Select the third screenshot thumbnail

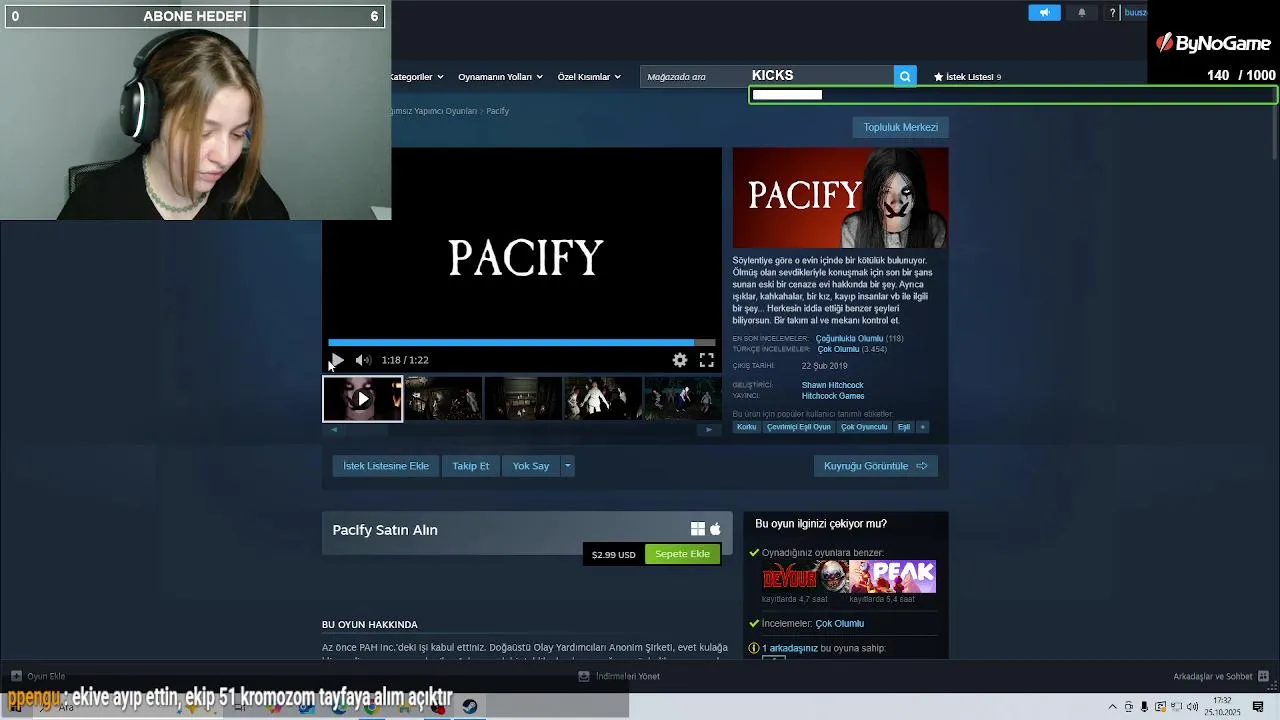point(523,399)
